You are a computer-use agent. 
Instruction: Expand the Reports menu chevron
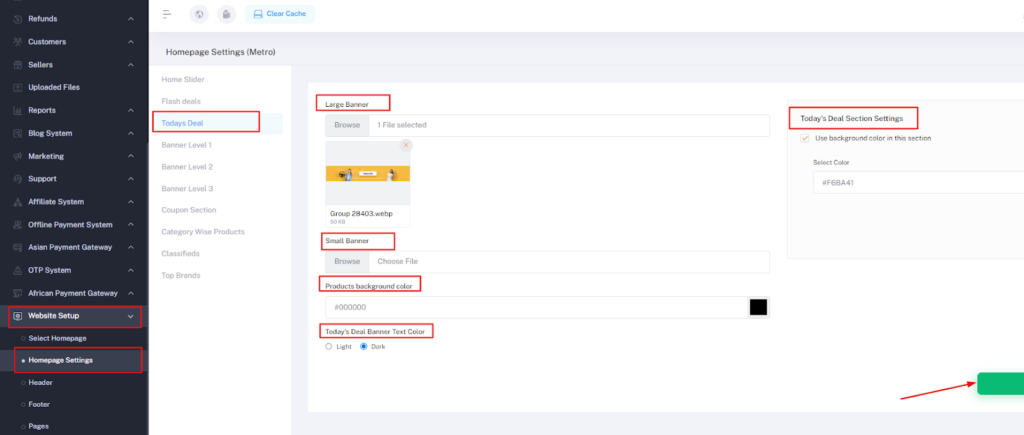click(x=131, y=110)
